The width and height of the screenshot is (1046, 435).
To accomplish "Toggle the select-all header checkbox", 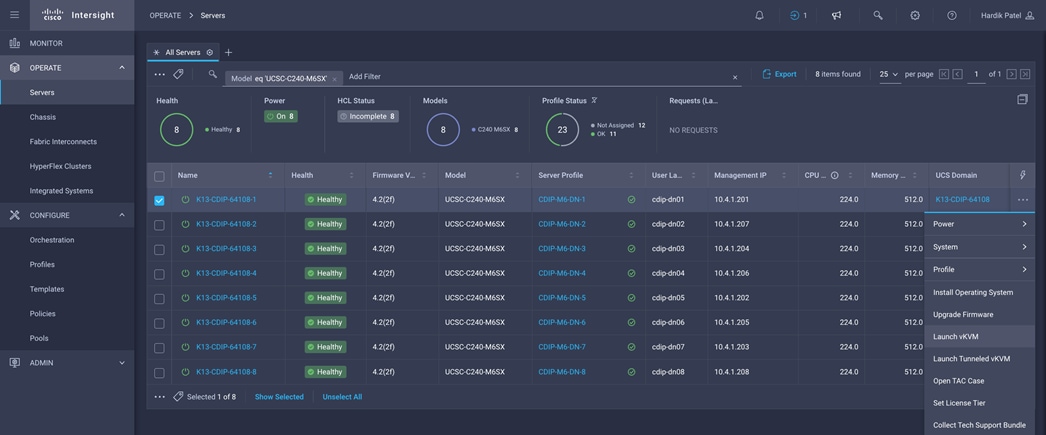I will pos(159,176).
